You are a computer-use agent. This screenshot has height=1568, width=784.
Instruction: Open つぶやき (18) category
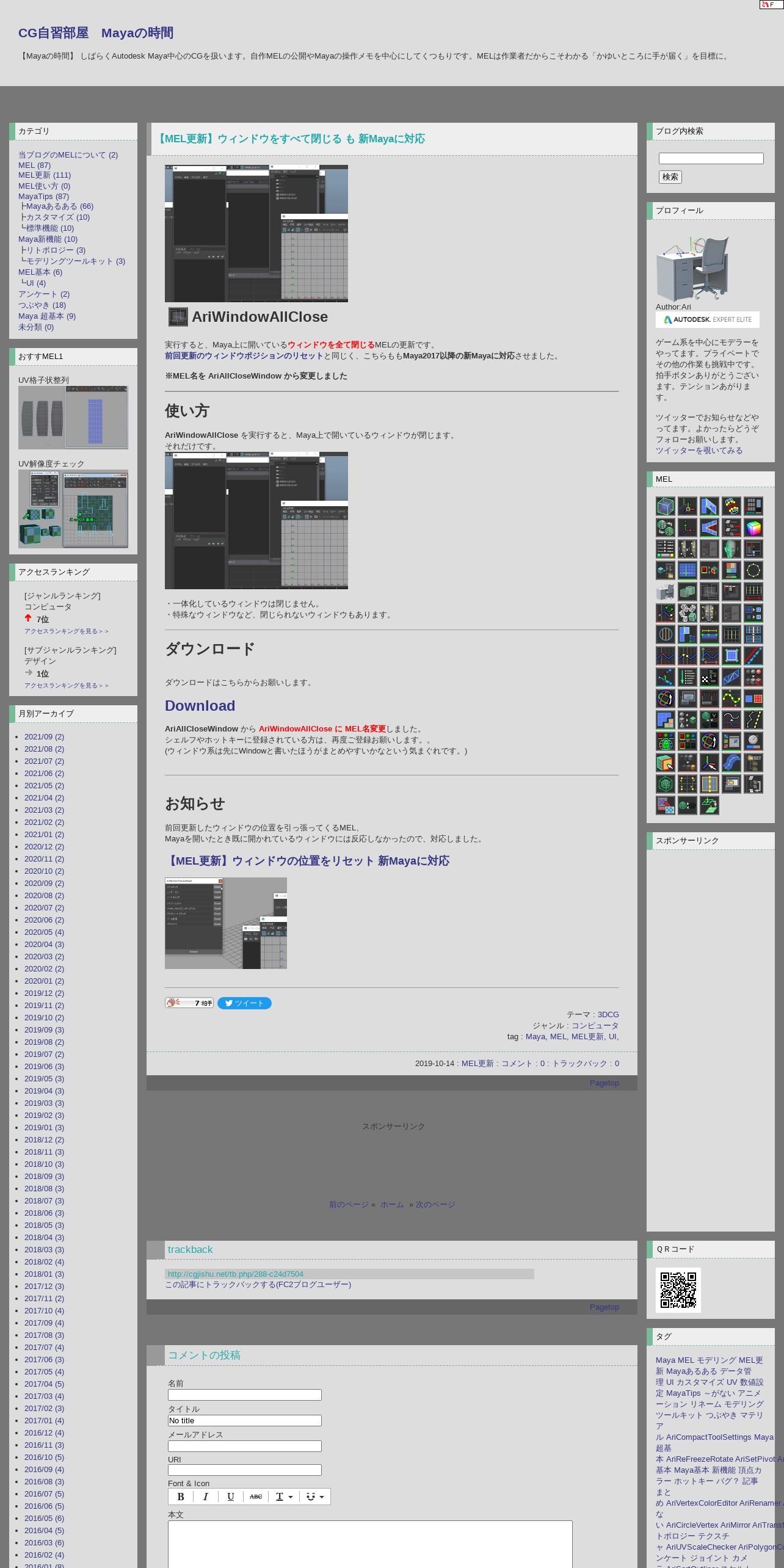42,305
